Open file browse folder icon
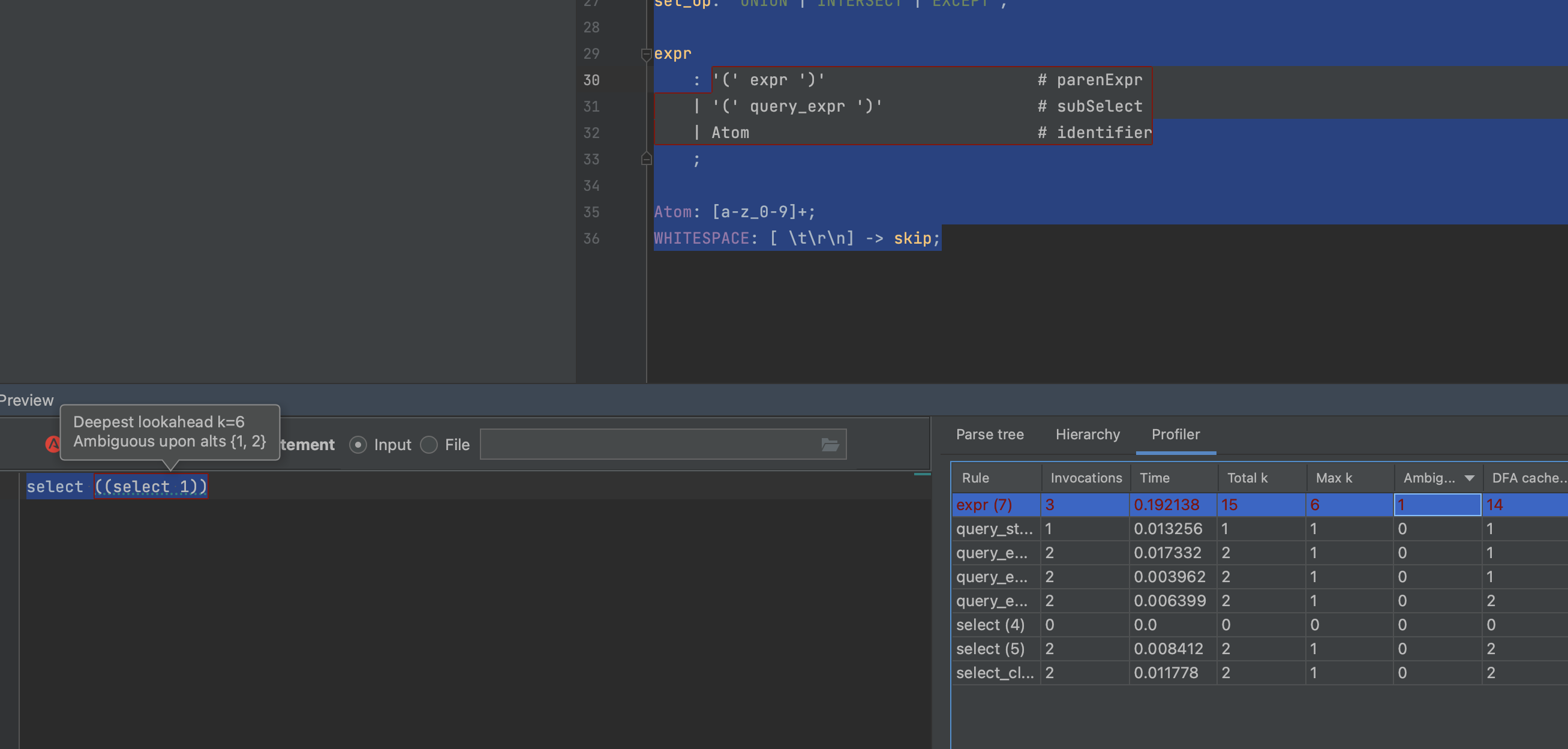Viewport: 1568px width, 749px height. [x=830, y=445]
